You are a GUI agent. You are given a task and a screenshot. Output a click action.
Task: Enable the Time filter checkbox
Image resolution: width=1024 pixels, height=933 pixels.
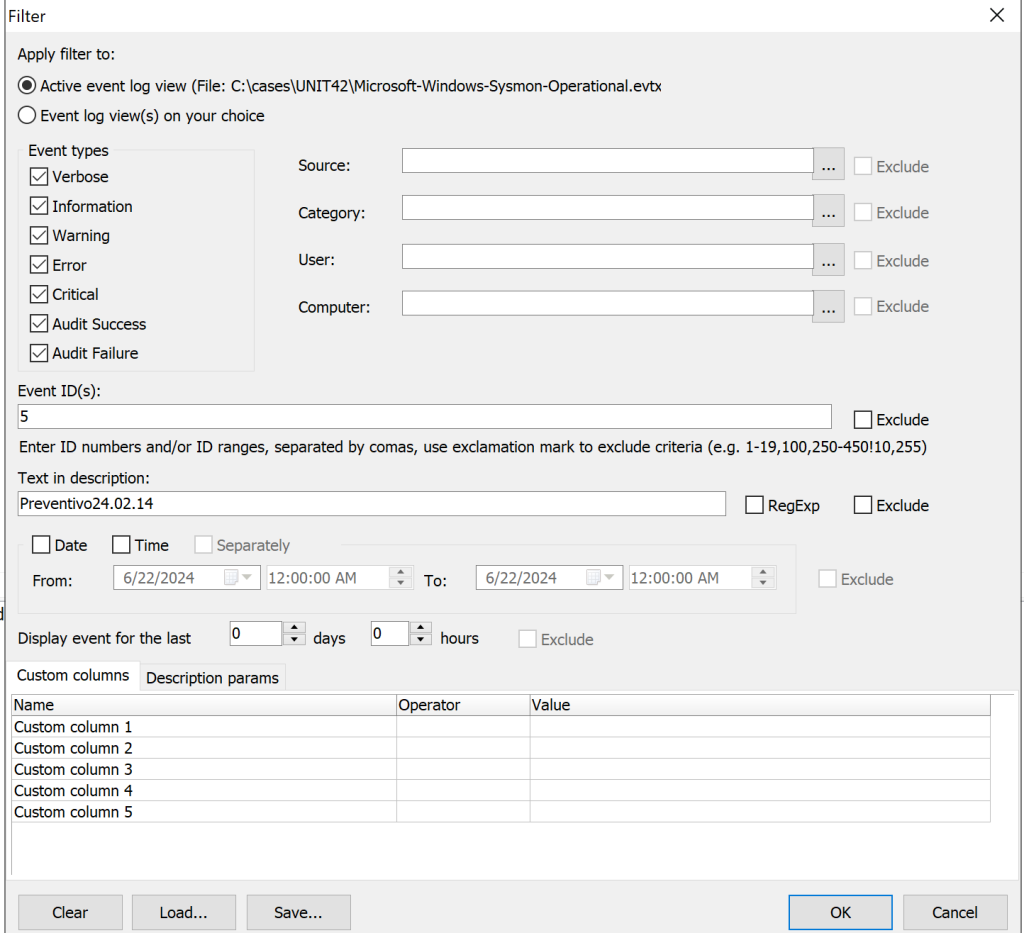121,545
